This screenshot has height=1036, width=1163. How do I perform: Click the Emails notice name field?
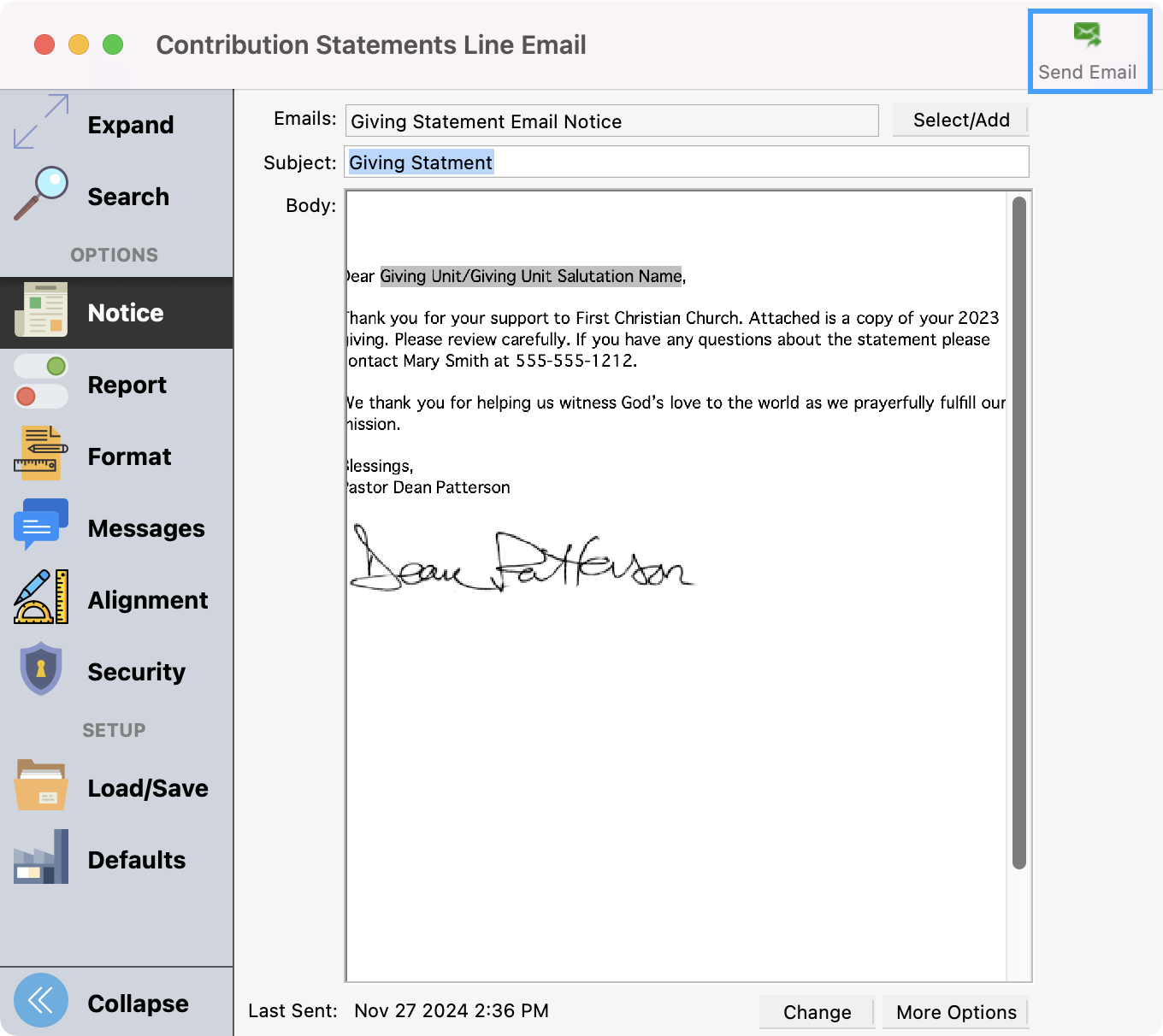pyautogui.click(x=611, y=121)
